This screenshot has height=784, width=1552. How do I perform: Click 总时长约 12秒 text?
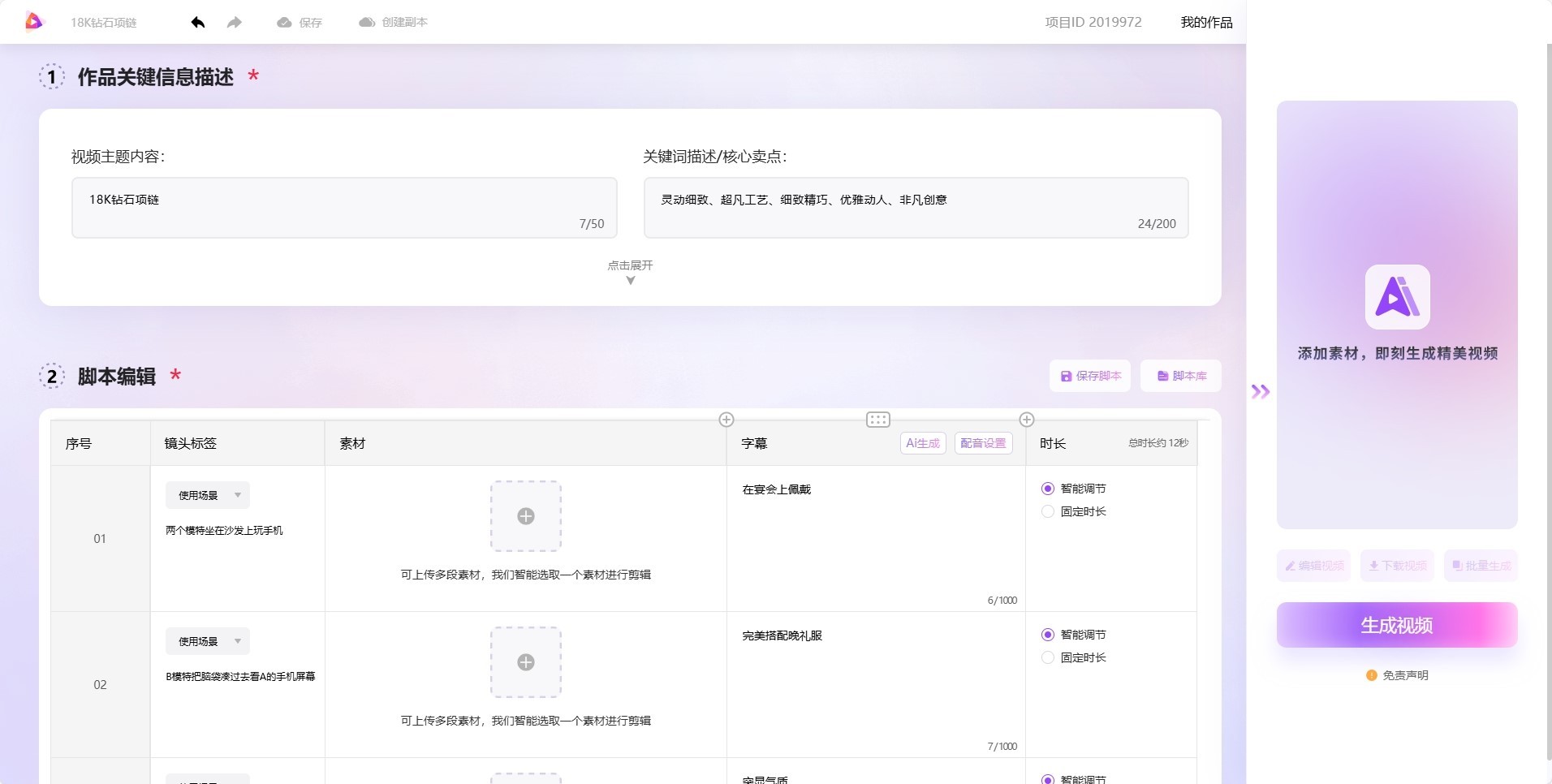[x=1158, y=443]
